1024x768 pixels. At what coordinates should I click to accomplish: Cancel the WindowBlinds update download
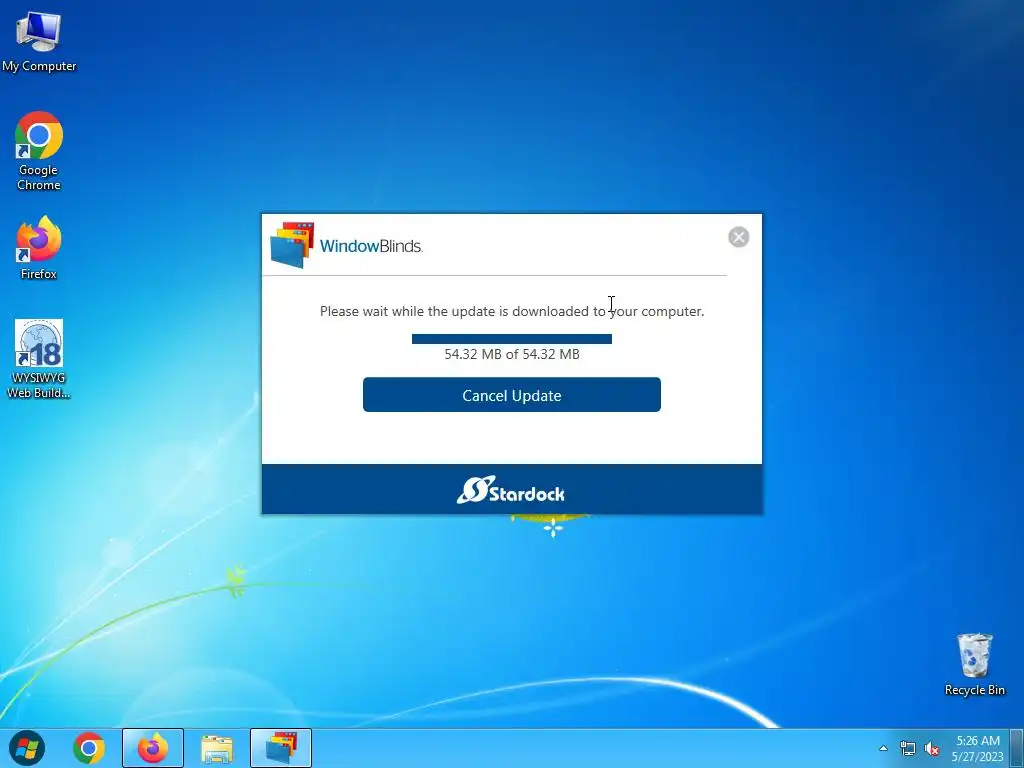pyautogui.click(x=511, y=394)
